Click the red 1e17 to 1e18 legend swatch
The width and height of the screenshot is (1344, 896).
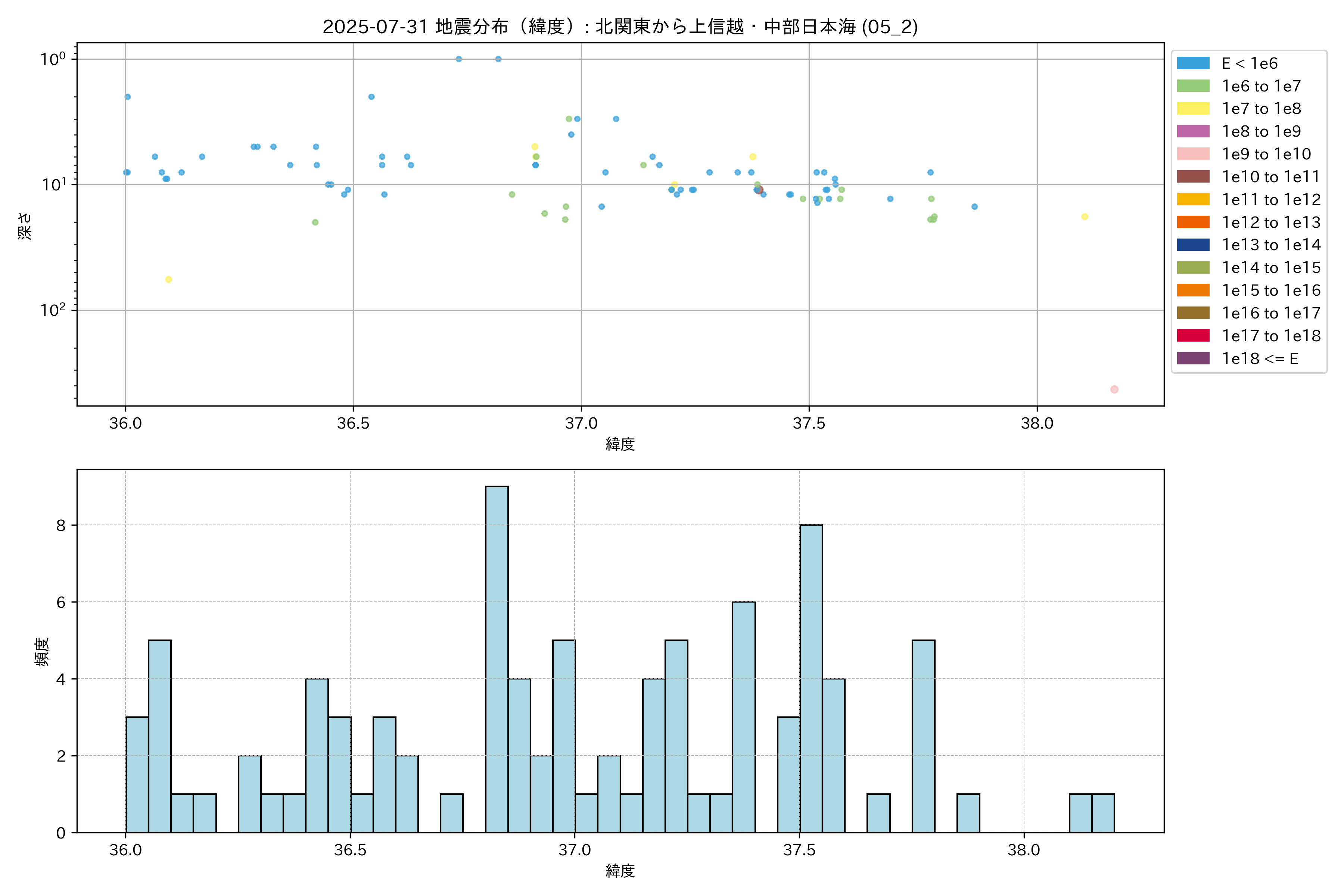pyautogui.click(x=1193, y=335)
